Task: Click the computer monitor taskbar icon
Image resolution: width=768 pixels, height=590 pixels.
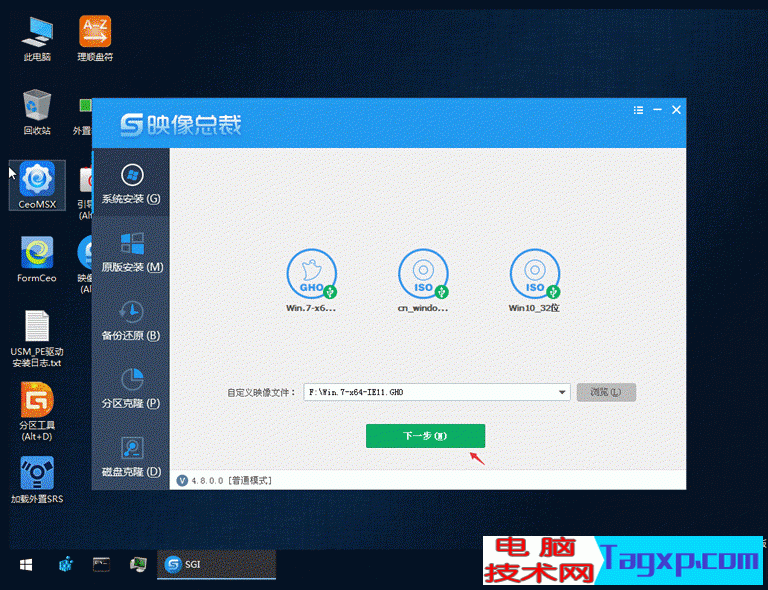Action: pos(138,565)
